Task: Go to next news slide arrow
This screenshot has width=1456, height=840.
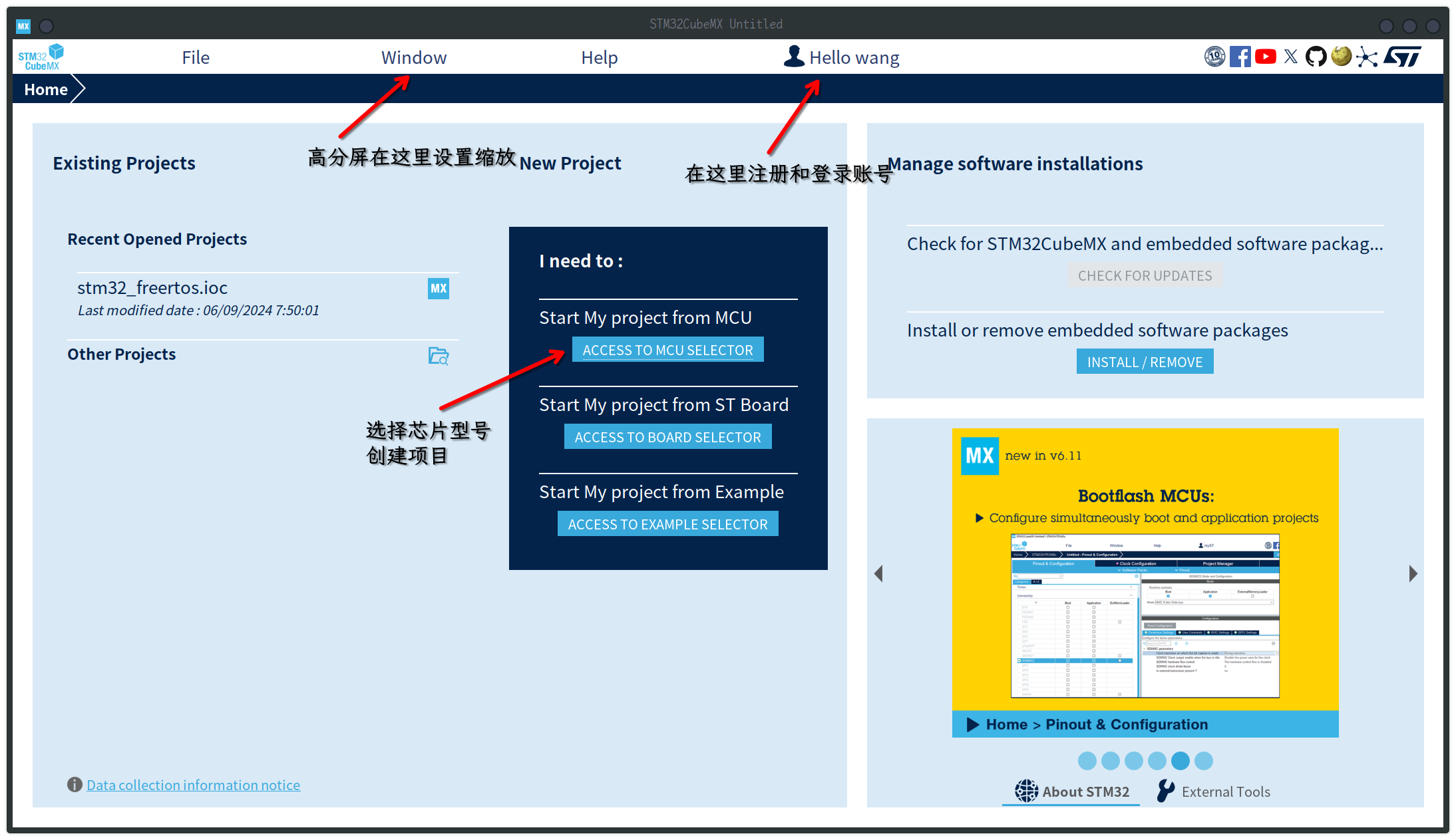Action: [1413, 573]
